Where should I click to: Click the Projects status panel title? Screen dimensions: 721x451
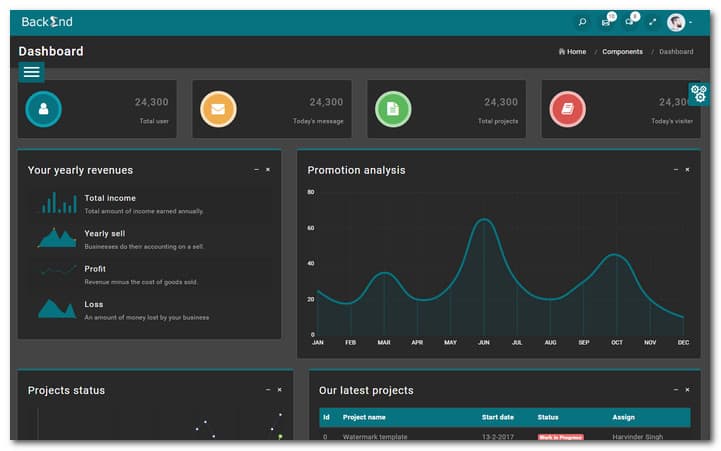coord(66,390)
